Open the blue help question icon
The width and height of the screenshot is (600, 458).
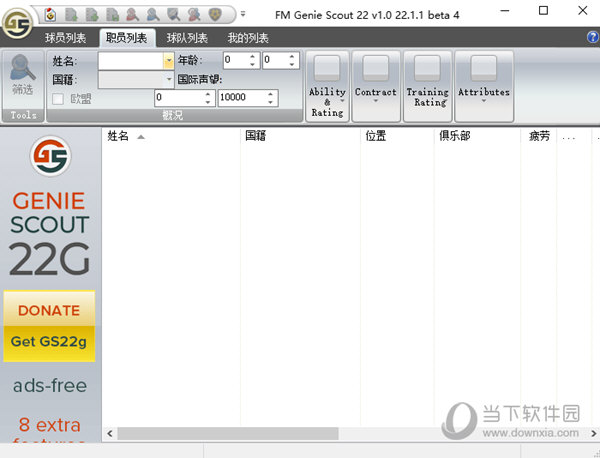[x=593, y=37]
